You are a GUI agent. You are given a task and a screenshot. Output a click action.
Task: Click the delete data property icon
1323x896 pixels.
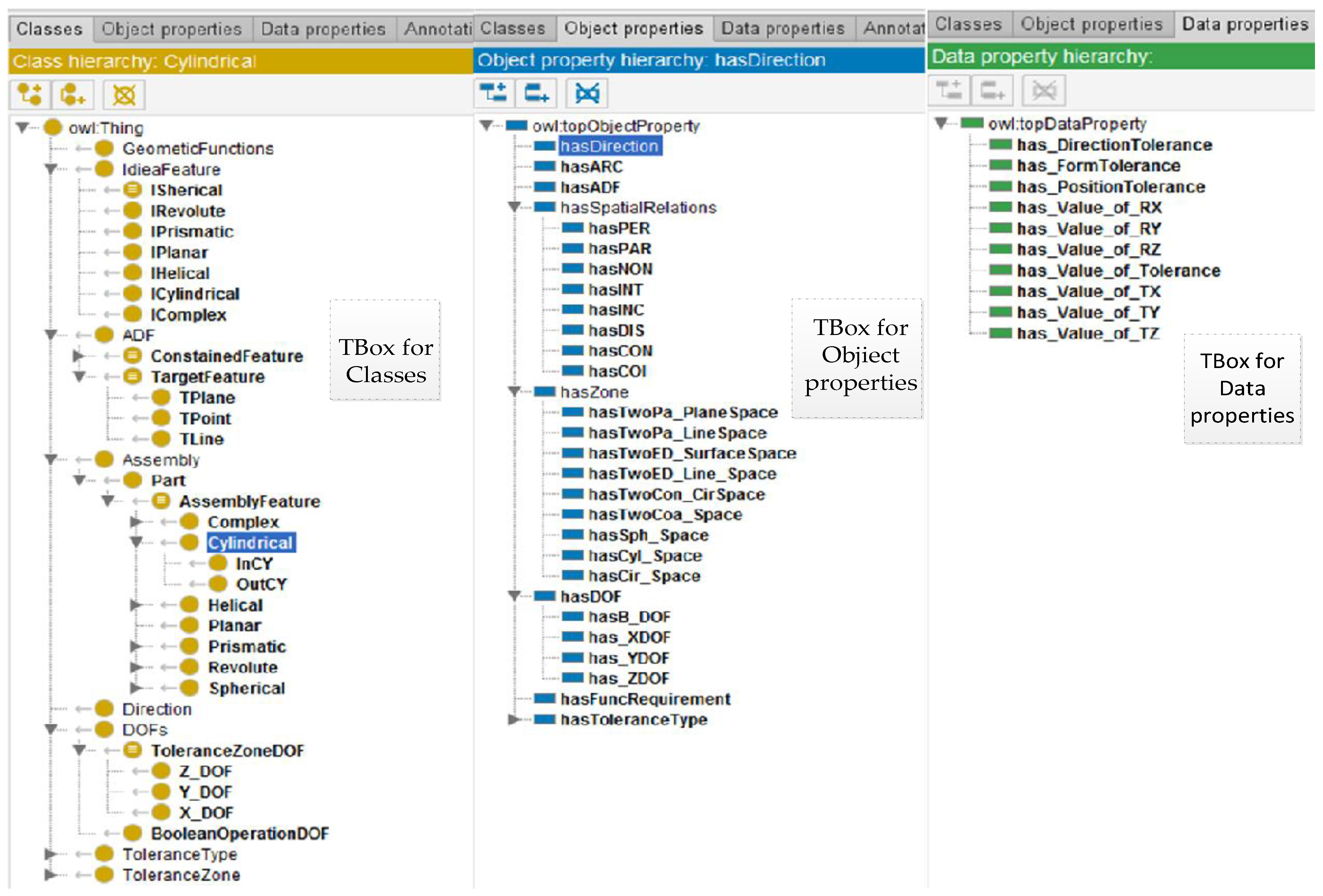pos(1043,90)
